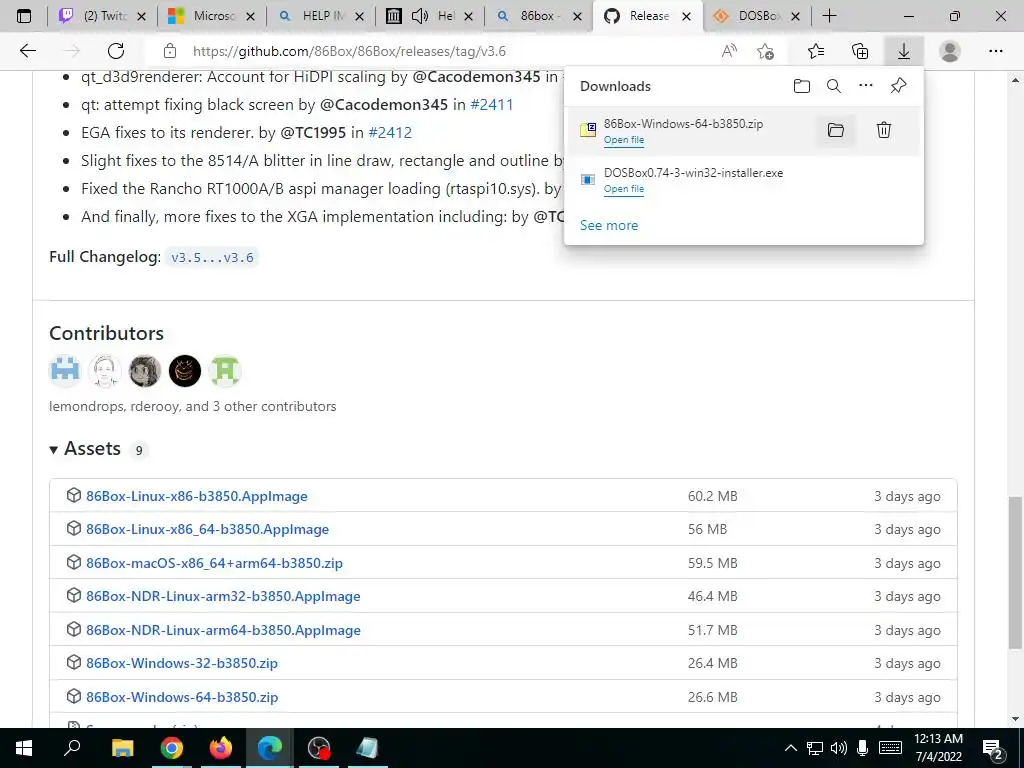This screenshot has height=768, width=1024.
Task: Show hidden system tray icons
Action: [x=790, y=748]
